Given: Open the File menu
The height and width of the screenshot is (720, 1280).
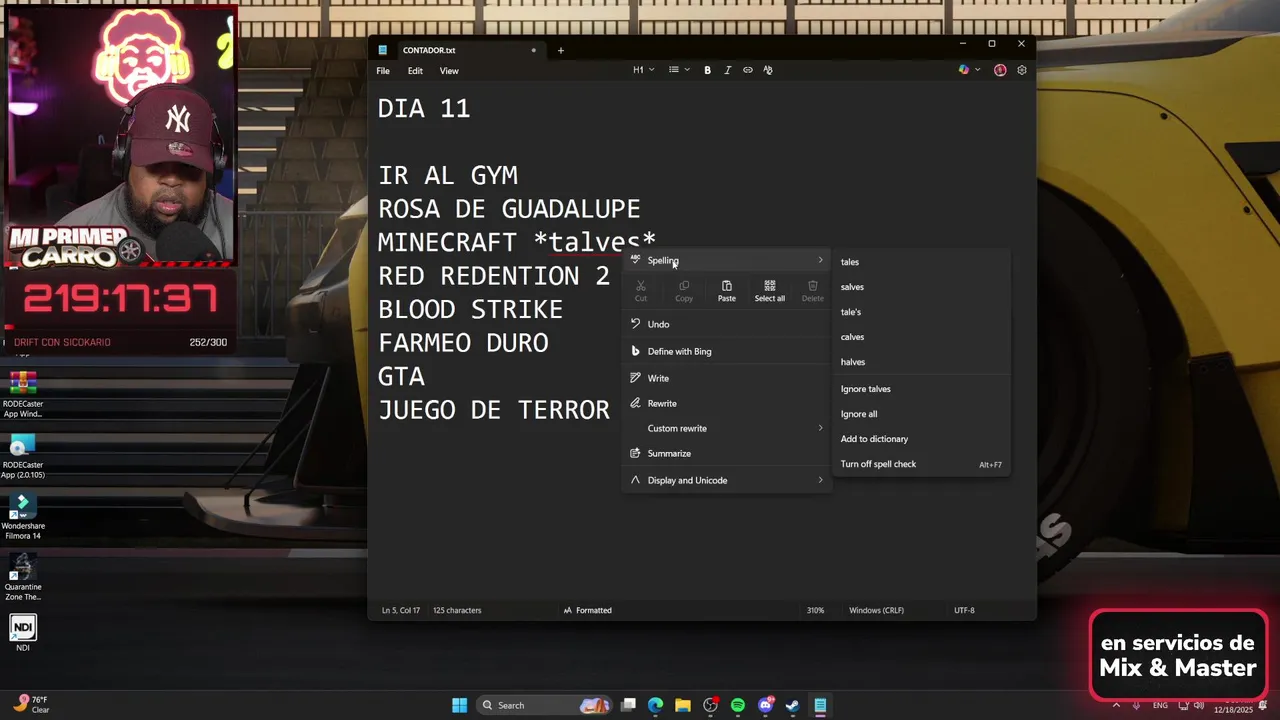Looking at the screenshot, I should point(383,71).
